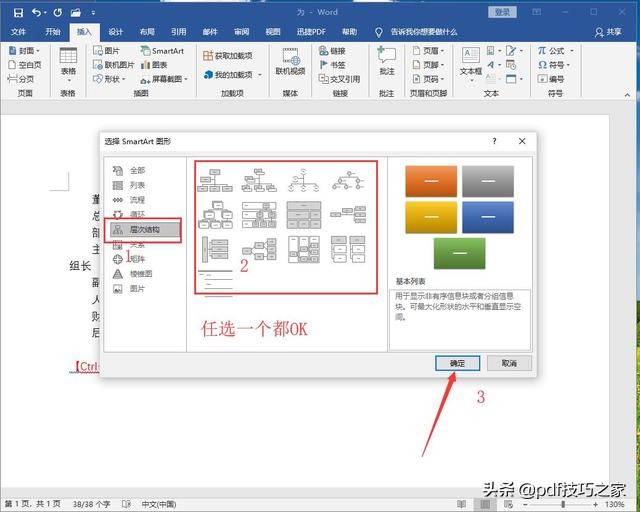
Task: Collapse the ribbon with the chevron
Action: point(627,95)
